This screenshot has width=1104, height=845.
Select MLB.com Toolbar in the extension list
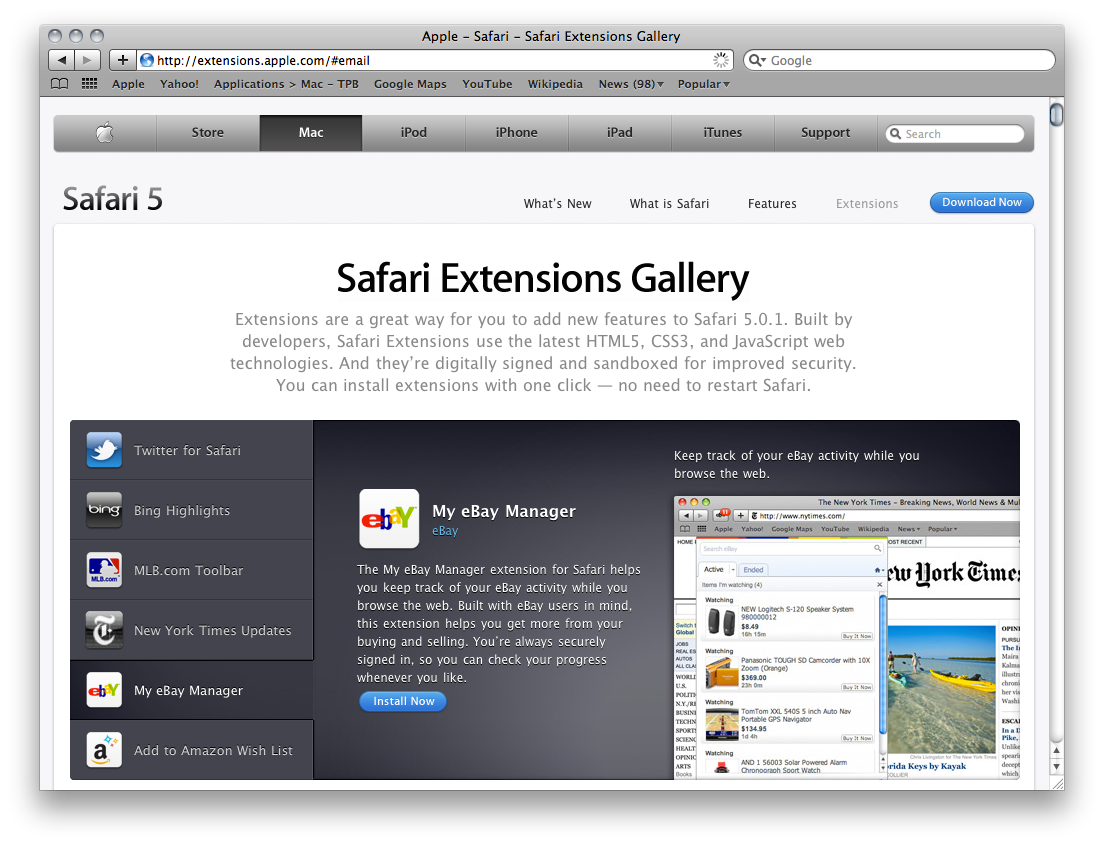tap(192, 570)
